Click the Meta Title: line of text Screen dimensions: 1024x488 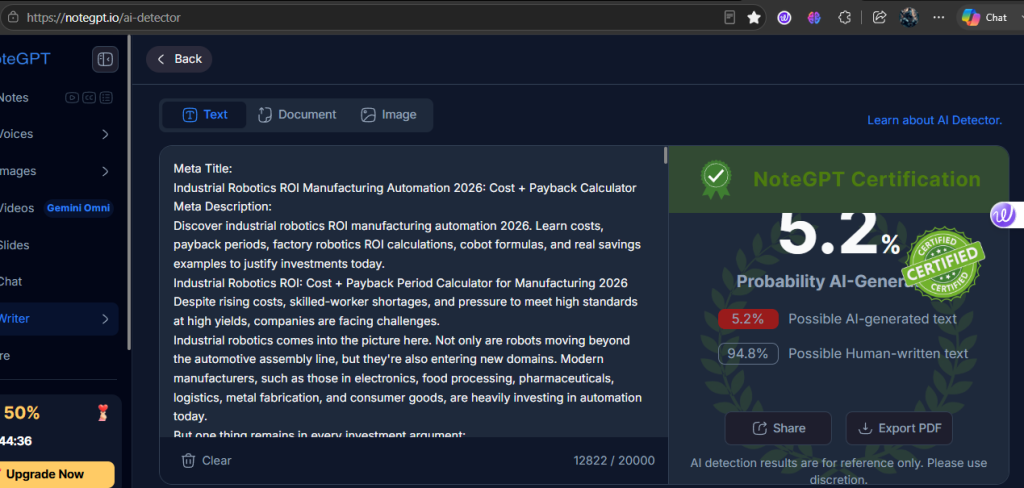pyautogui.click(x=202, y=169)
